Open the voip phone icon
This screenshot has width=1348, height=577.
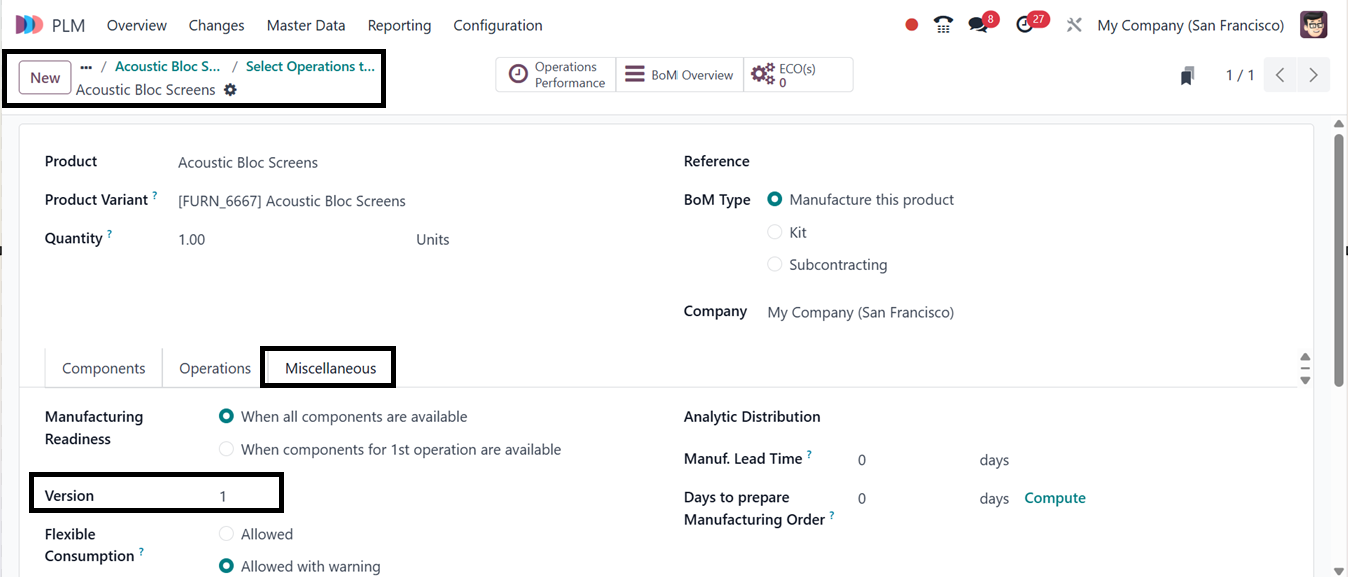tap(943, 25)
